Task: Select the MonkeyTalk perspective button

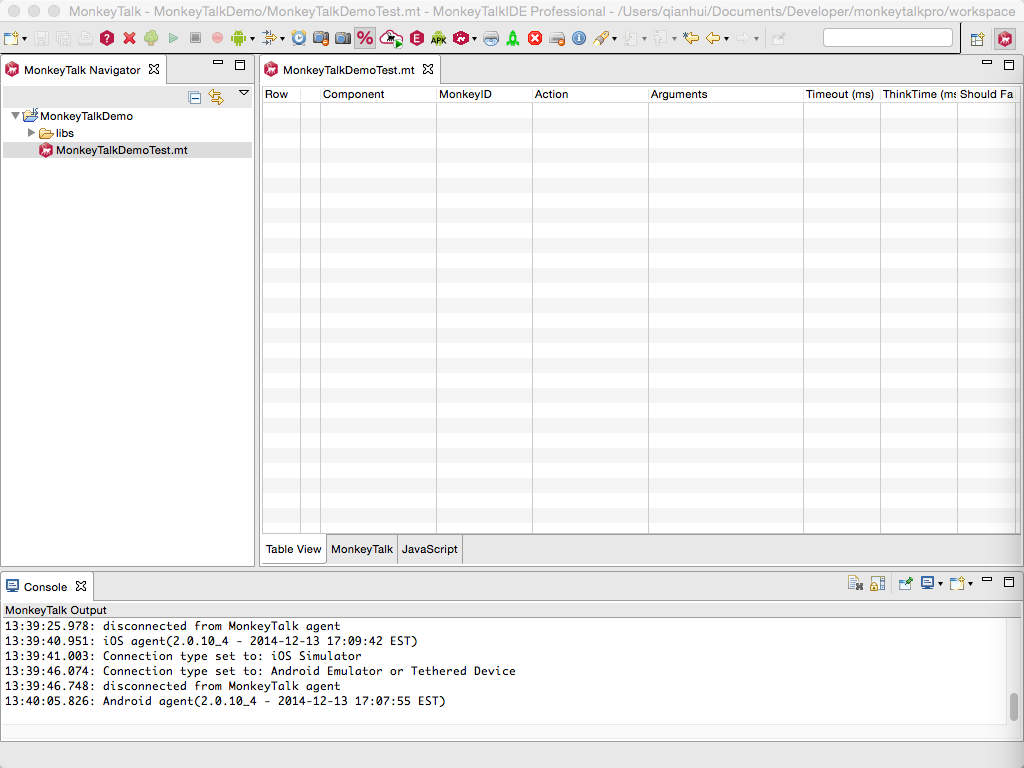Action: (x=1005, y=39)
